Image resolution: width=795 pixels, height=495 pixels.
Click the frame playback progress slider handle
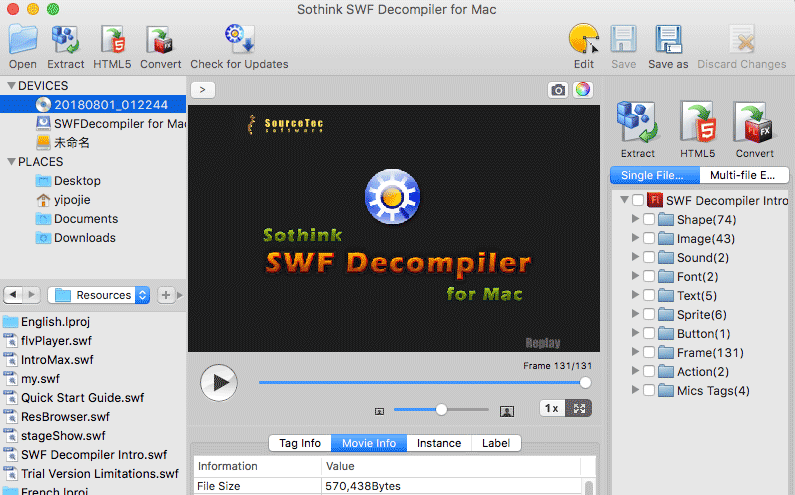(585, 383)
